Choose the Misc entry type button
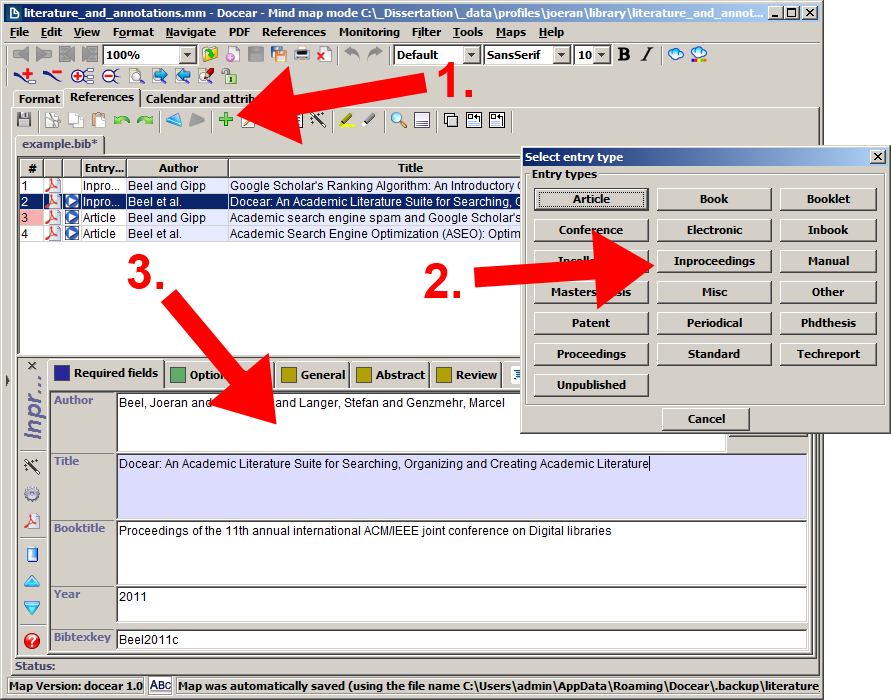Image resolution: width=891 pixels, height=700 pixels. [x=714, y=292]
